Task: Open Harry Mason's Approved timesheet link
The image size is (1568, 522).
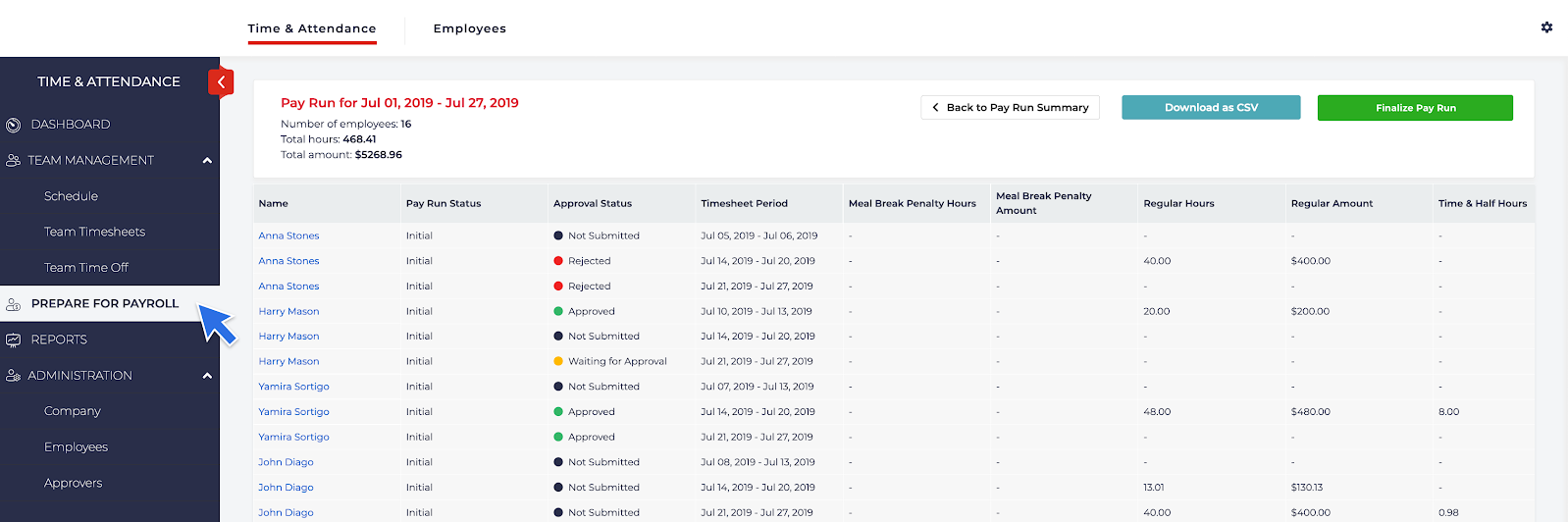Action: pyautogui.click(x=288, y=311)
